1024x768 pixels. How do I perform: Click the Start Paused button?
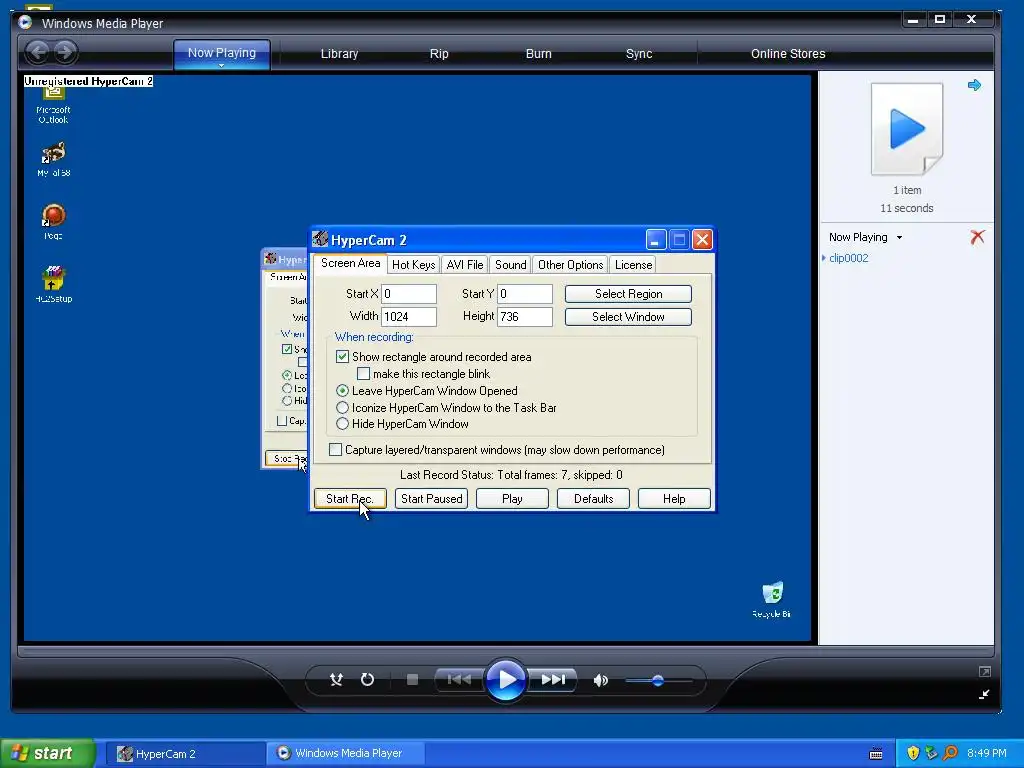pyautogui.click(x=431, y=499)
